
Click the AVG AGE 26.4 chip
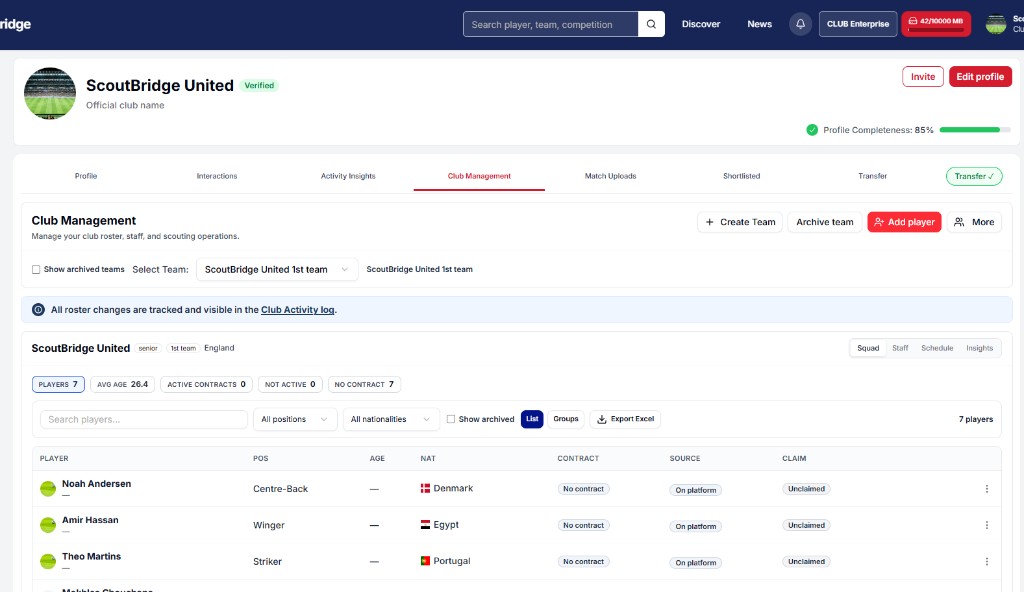click(122, 384)
